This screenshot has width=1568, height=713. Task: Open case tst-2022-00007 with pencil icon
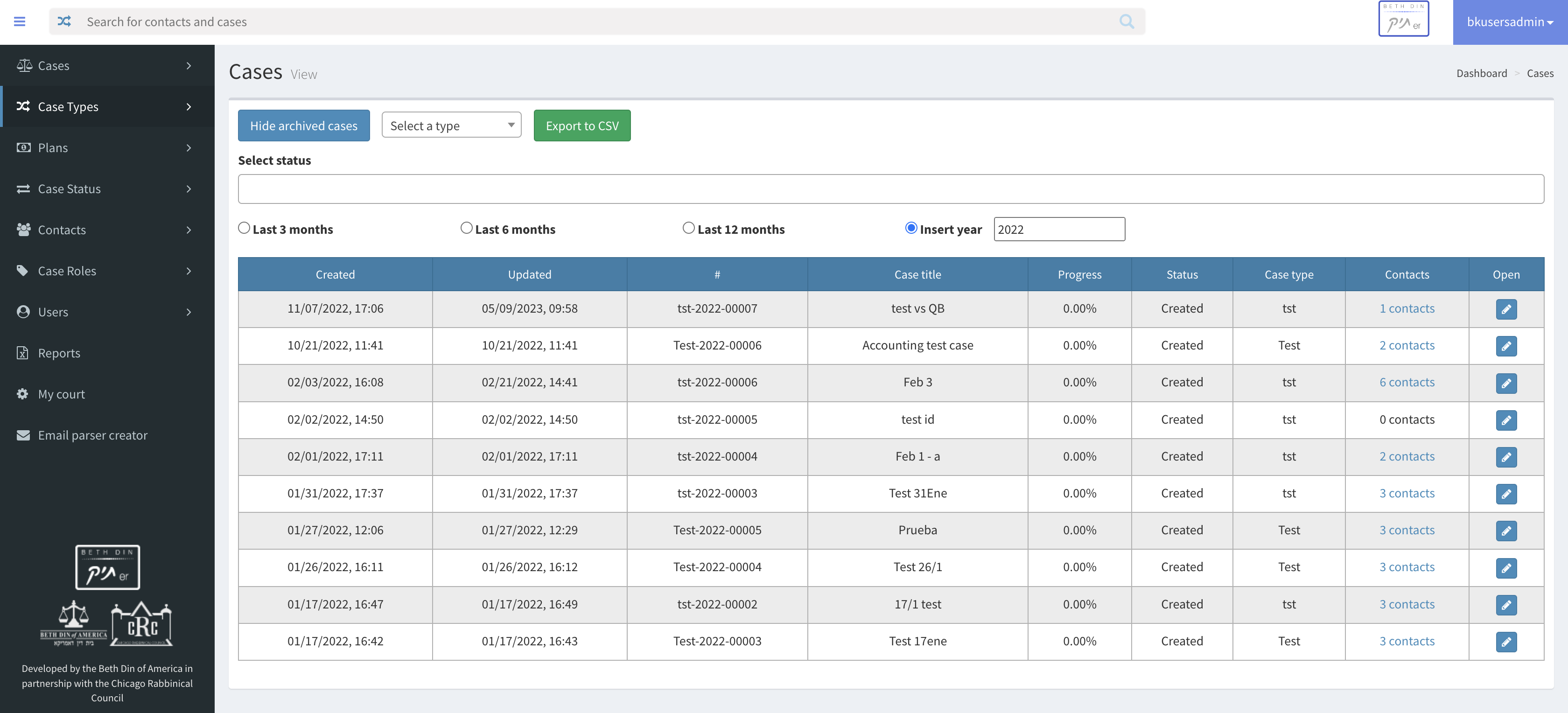[x=1505, y=309]
